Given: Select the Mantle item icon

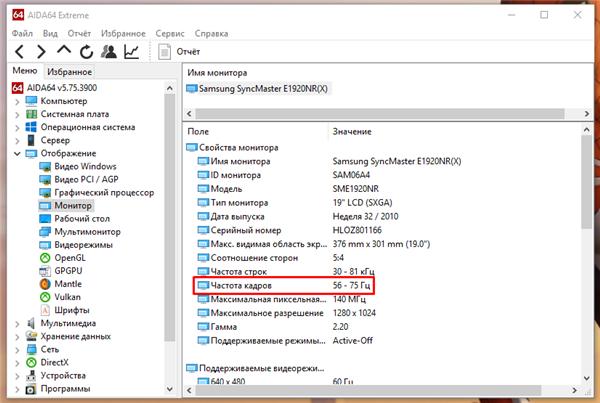Looking at the screenshot, I should point(45,284).
